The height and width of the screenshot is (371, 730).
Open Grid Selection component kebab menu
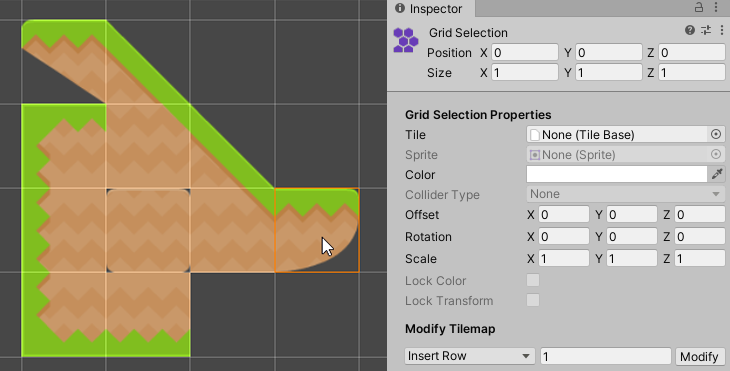[722, 30]
